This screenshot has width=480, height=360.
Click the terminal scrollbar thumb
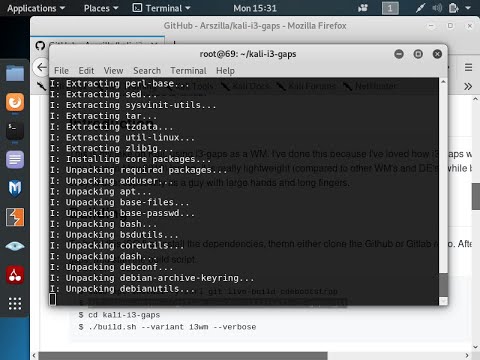[x=443, y=284]
